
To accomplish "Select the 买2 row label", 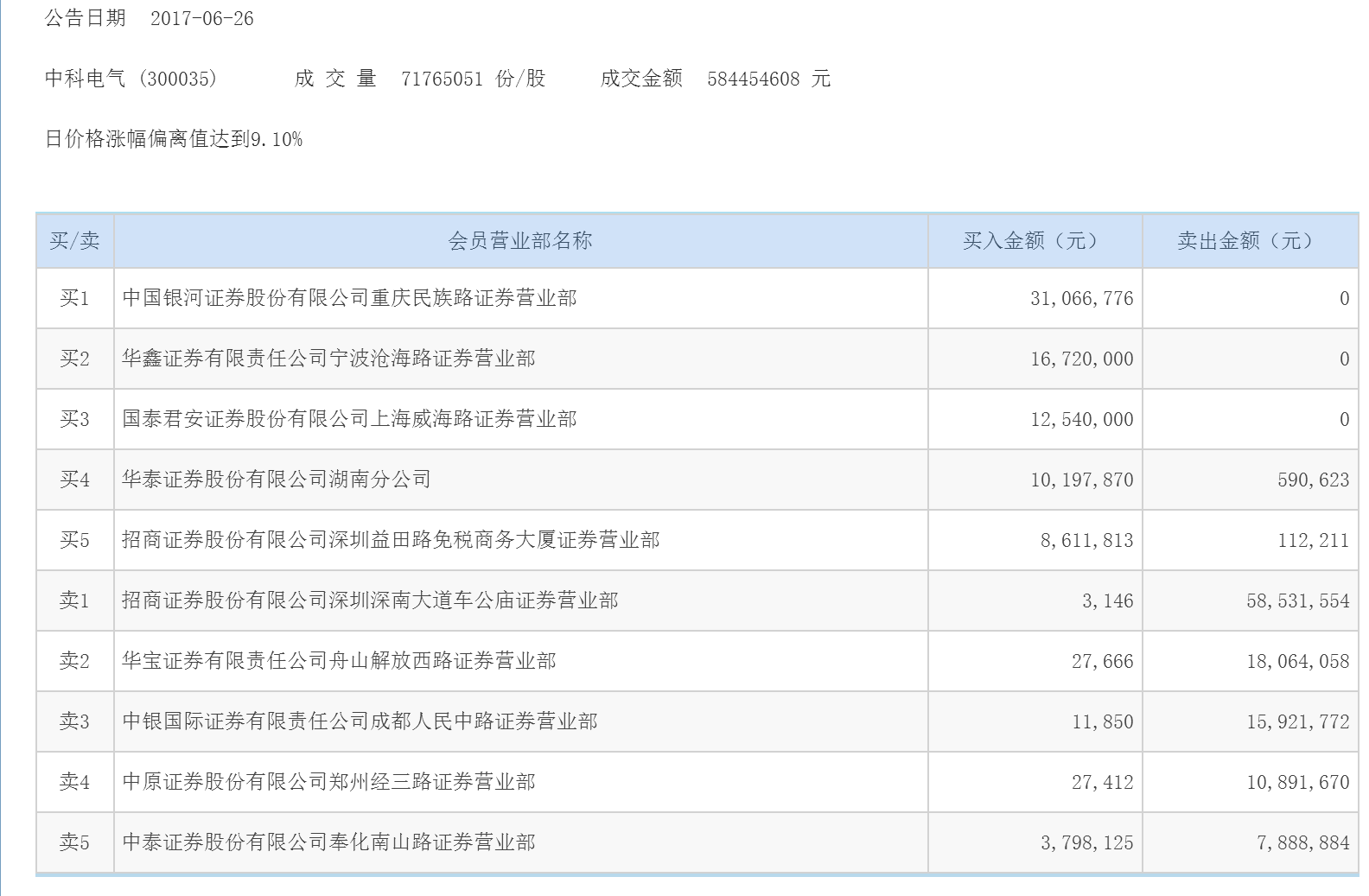I will tap(74, 359).
